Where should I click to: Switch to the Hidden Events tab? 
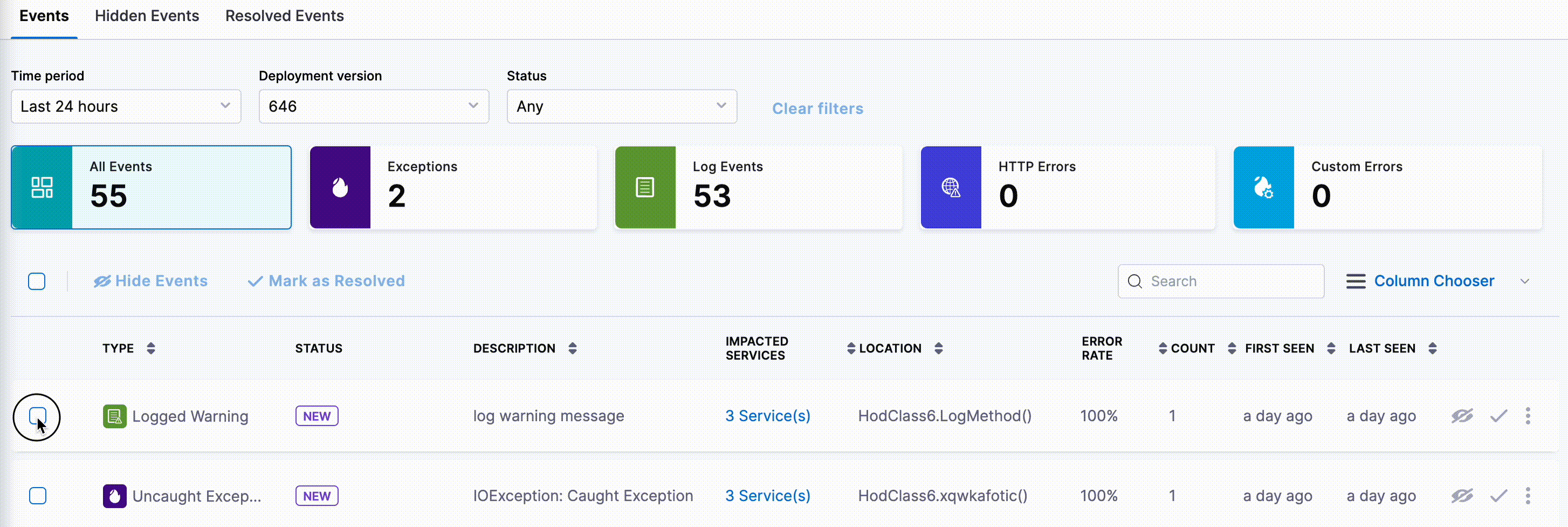147,16
